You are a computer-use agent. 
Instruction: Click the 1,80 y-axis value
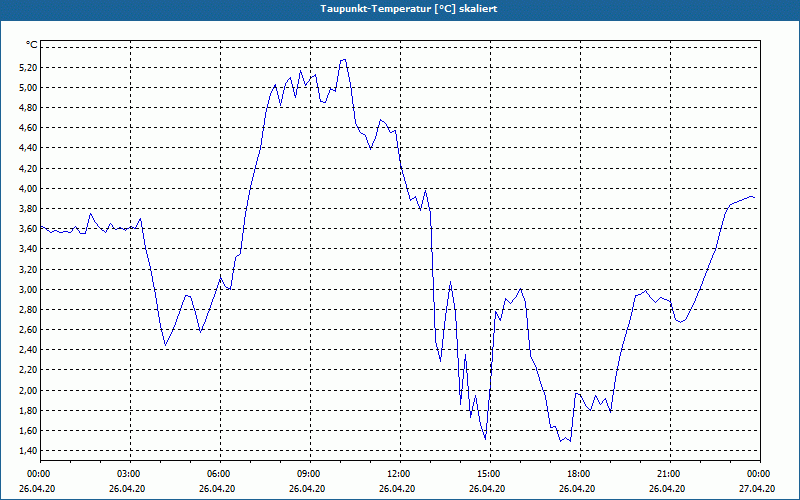[28, 411]
